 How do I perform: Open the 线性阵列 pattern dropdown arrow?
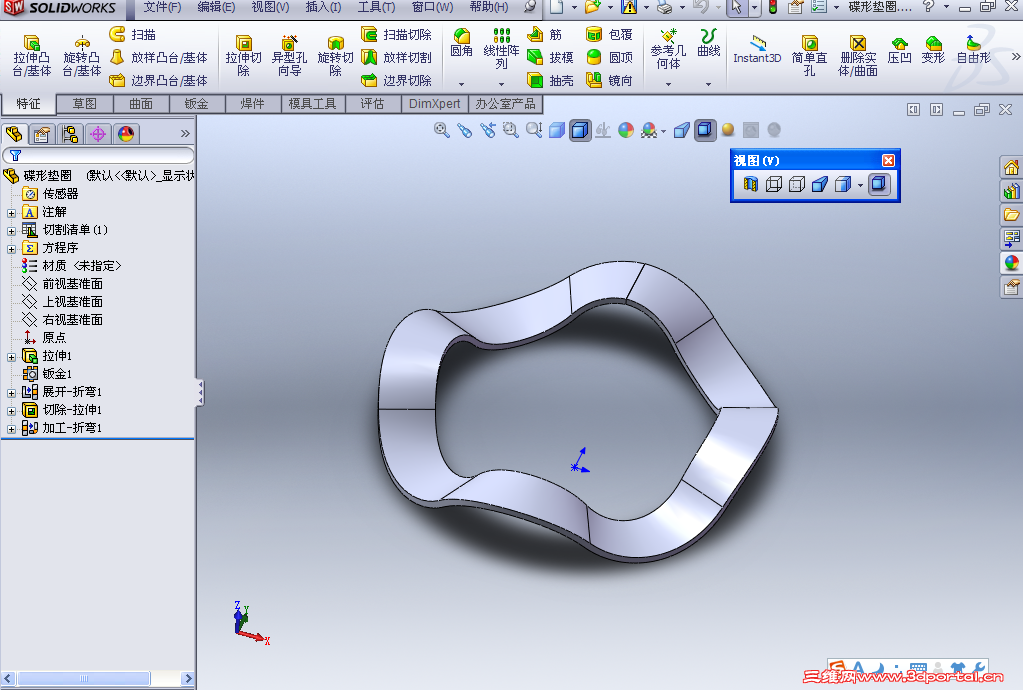coord(501,84)
